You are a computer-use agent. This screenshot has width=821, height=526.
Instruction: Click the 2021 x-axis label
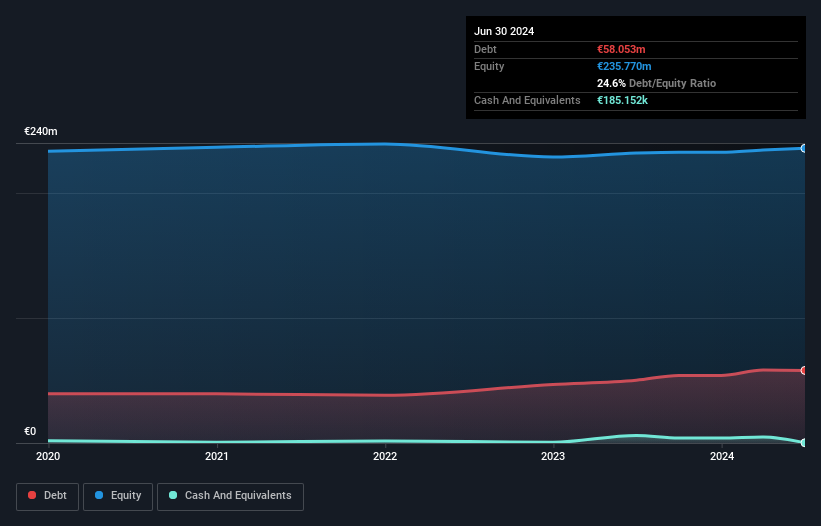[217, 456]
